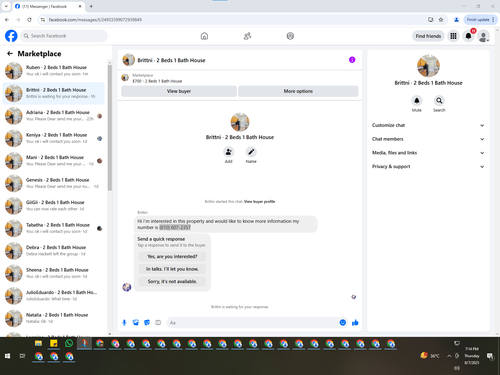Viewport: 500px width, 375px height.
Task: Select the Messenger Facebook browser tab
Action: coord(48,6)
